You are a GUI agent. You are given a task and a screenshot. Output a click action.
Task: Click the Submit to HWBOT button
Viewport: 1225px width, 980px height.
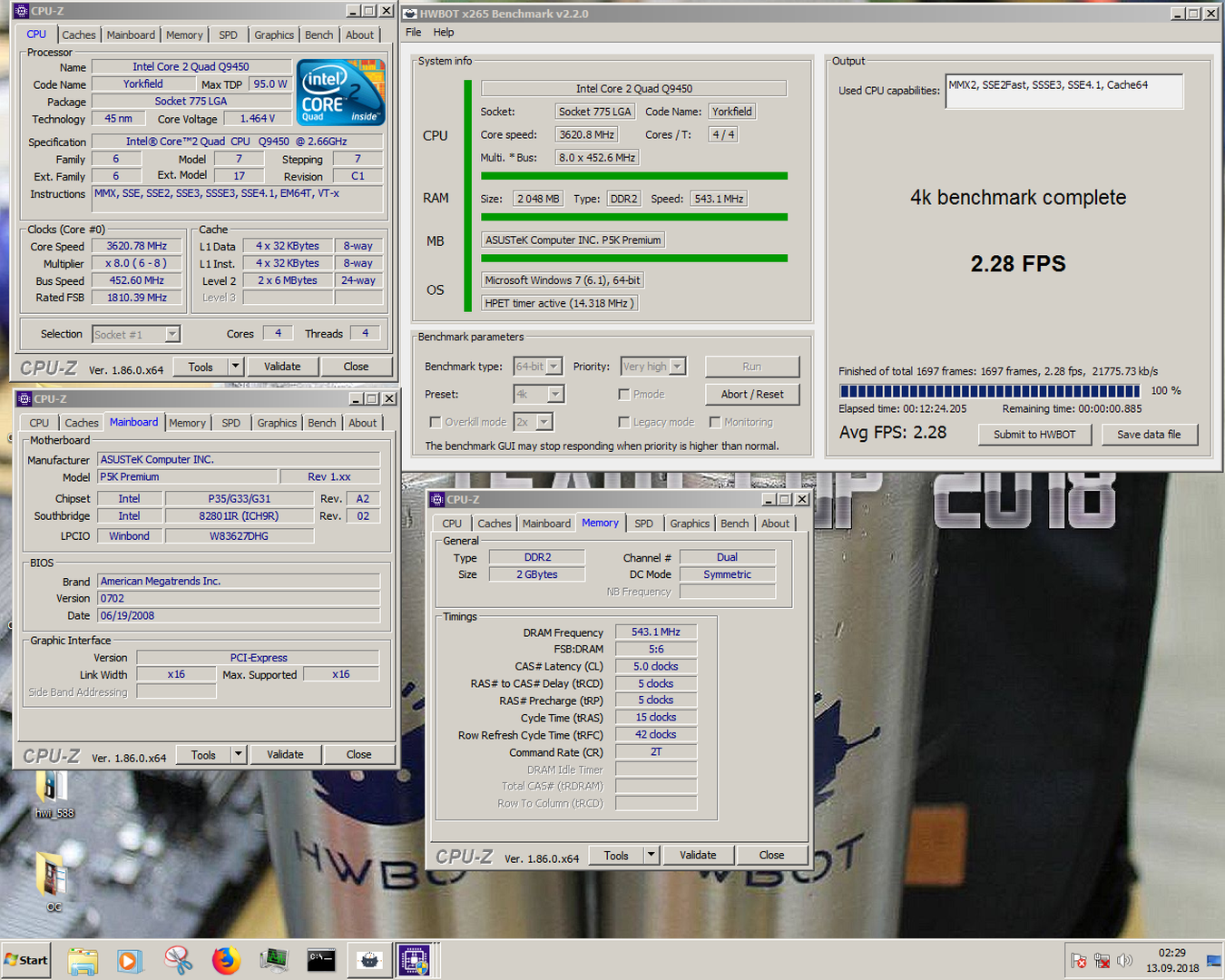coord(1034,435)
